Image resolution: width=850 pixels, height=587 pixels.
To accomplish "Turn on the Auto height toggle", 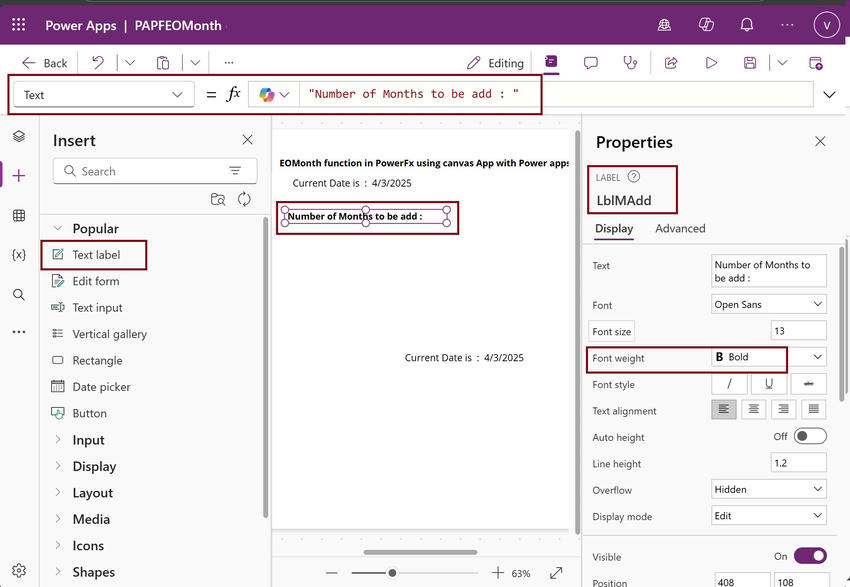I will coord(810,436).
